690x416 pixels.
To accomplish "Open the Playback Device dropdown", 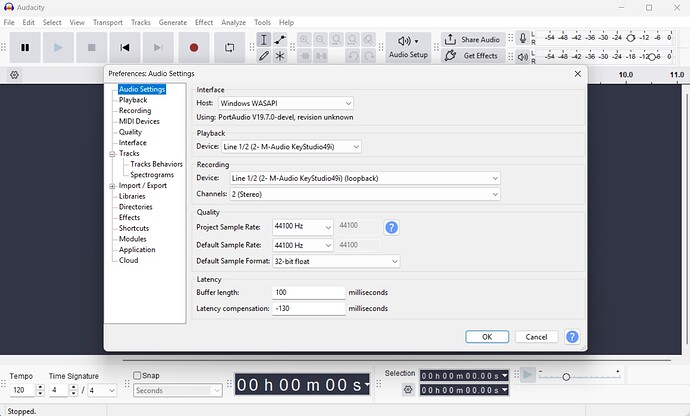I will (x=291, y=147).
